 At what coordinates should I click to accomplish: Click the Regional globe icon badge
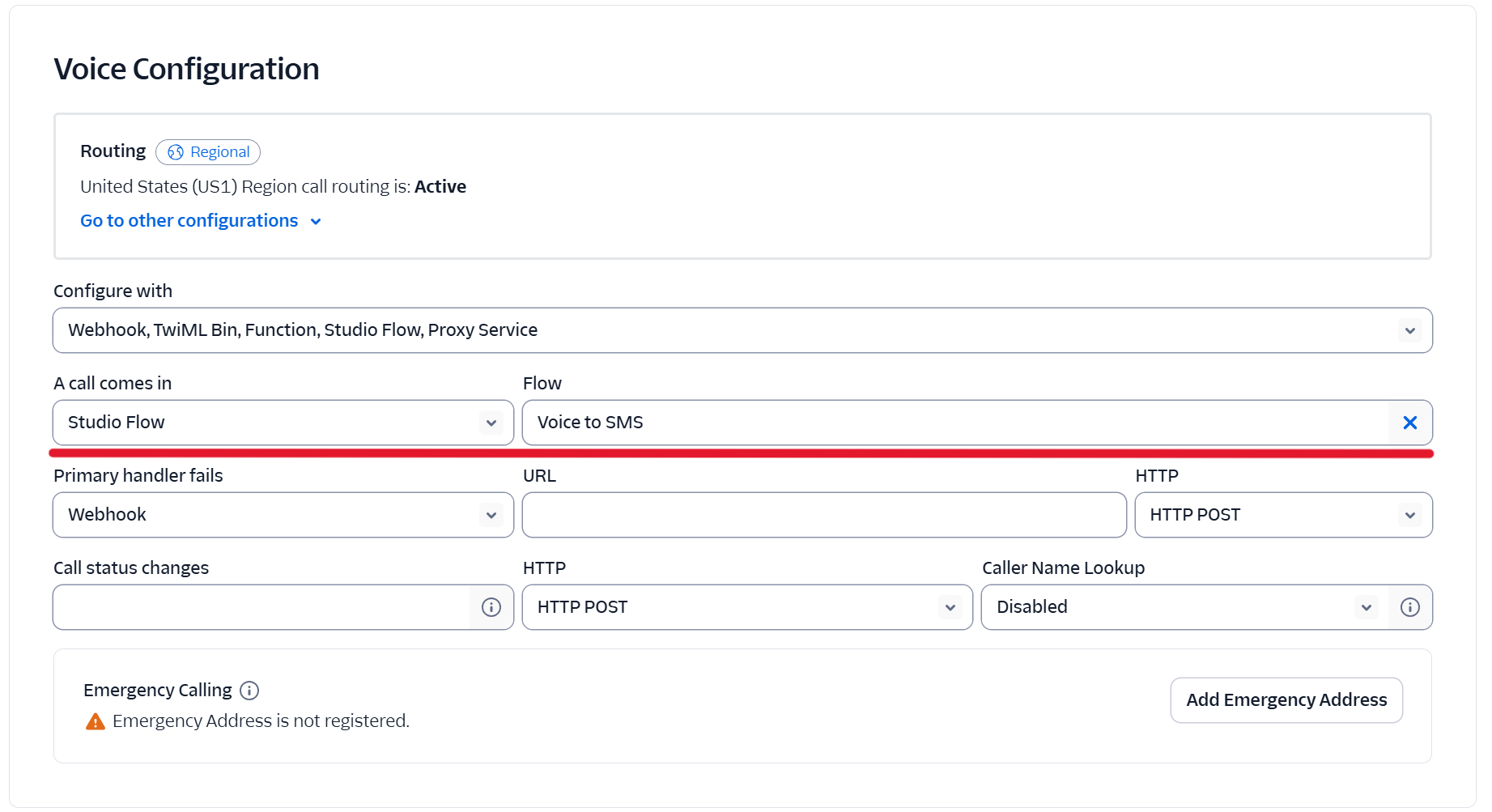tap(176, 152)
